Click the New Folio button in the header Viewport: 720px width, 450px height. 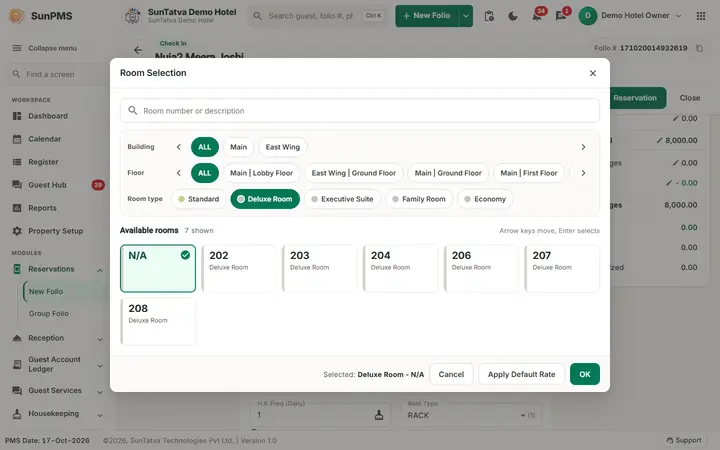click(x=427, y=16)
